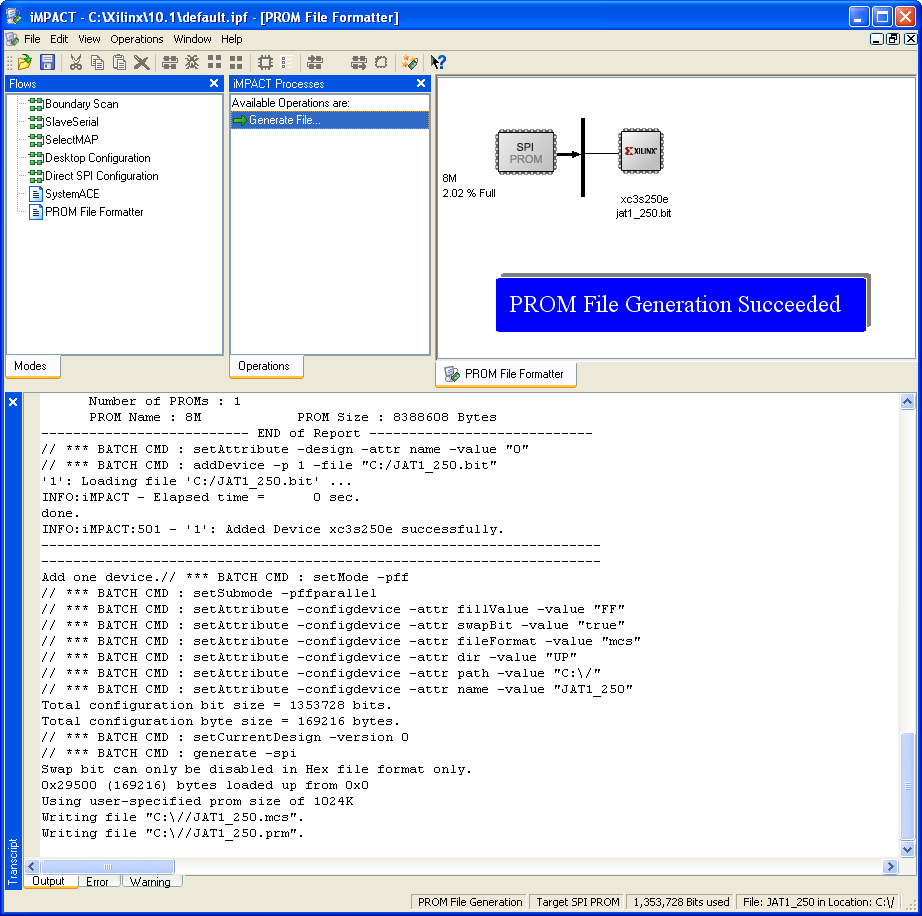Click the 'File: JAT1_250 in Location' status entry
Screen dimensions: 922x916
(818, 902)
